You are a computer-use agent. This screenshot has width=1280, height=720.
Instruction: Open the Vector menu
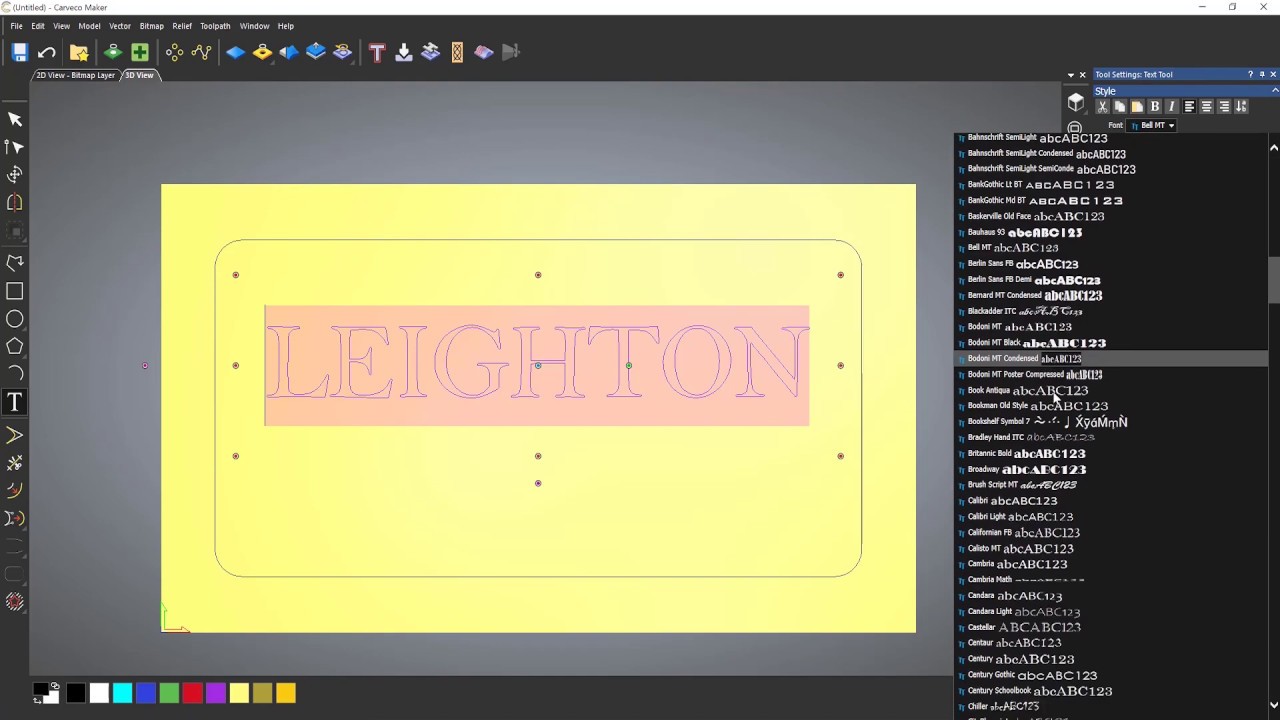coord(120,26)
